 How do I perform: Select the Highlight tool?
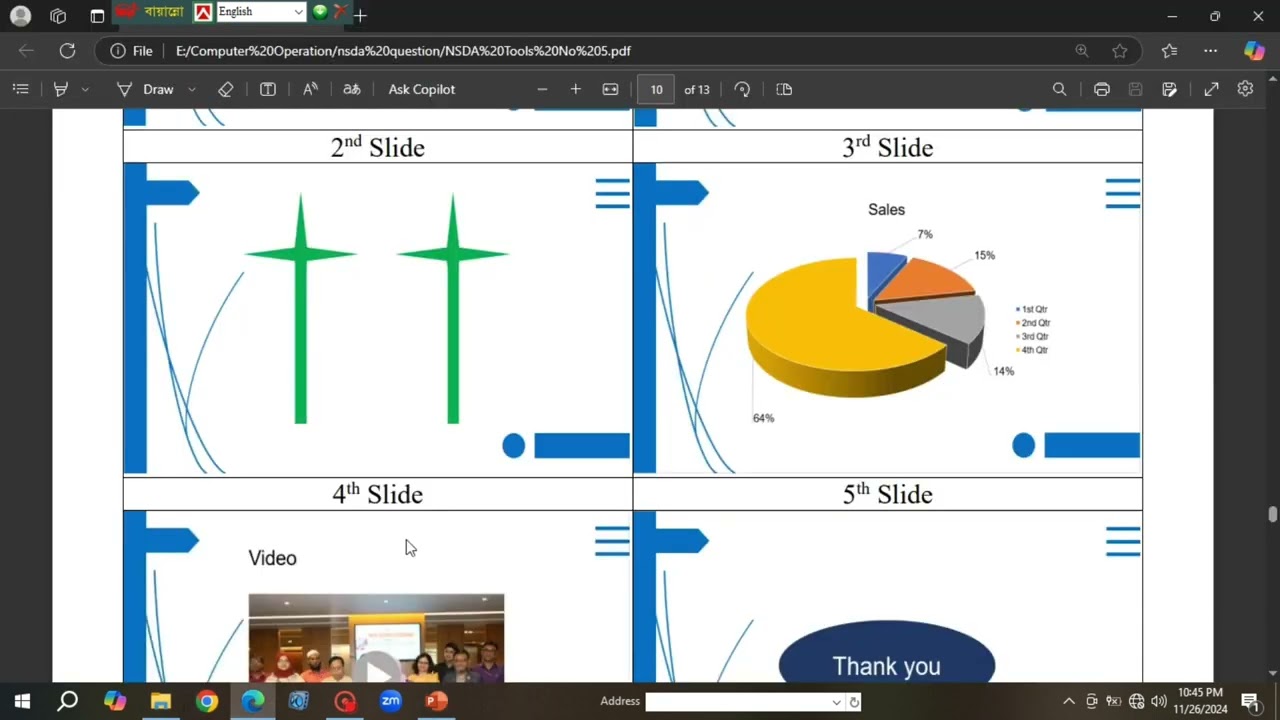click(61, 89)
